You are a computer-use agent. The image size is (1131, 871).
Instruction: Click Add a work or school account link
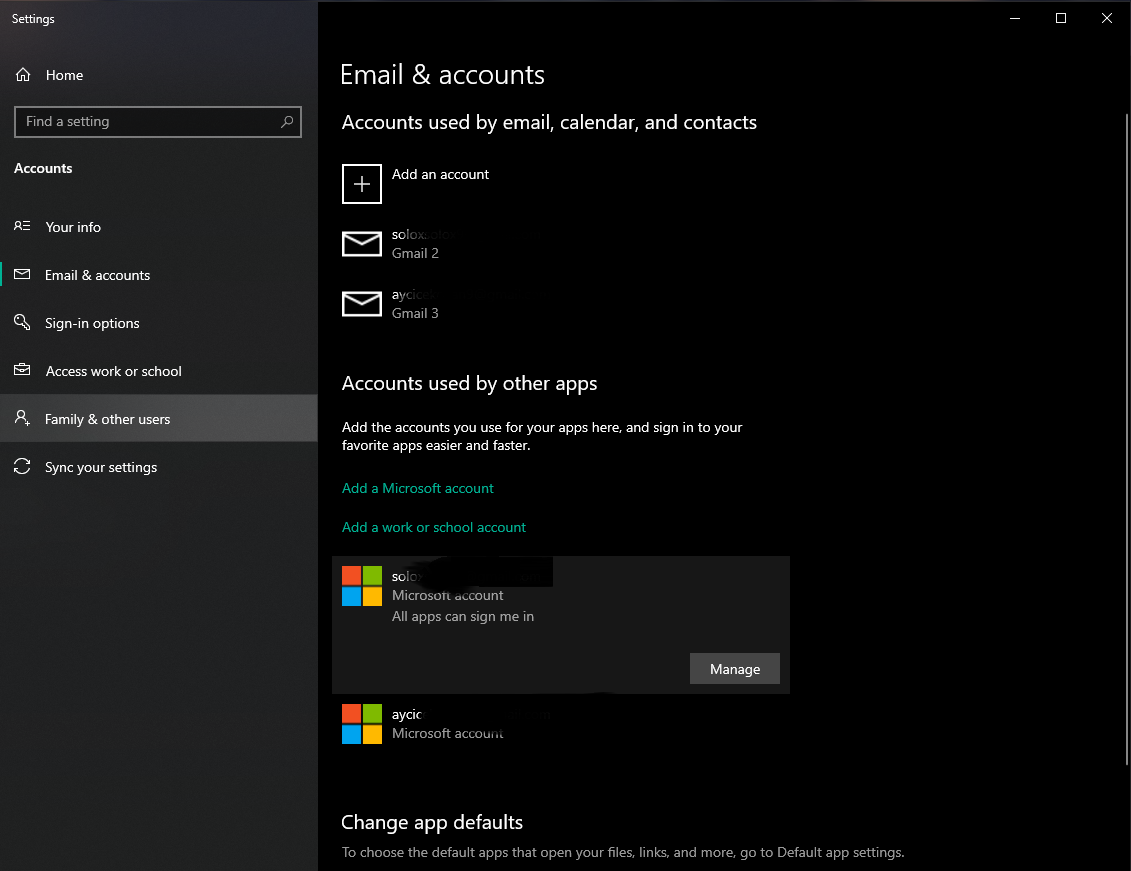(x=434, y=527)
